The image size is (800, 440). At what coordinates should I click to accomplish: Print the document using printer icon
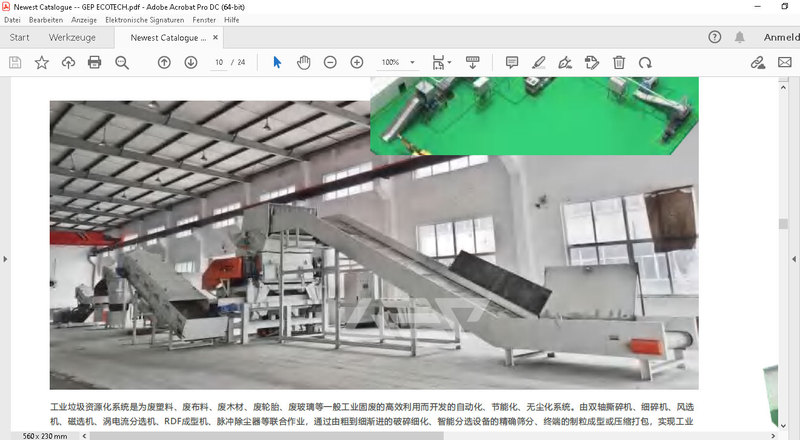click(95, 62)
